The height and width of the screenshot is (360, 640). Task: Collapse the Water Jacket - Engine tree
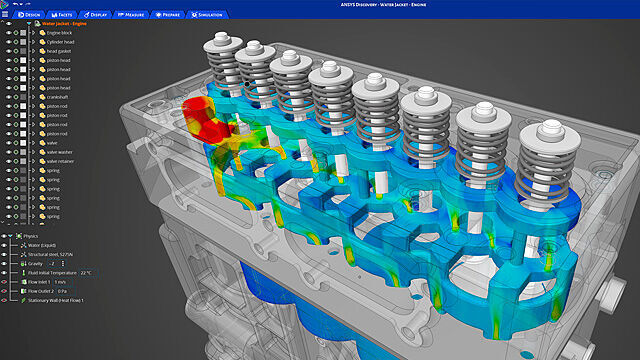tap(29, 24)
